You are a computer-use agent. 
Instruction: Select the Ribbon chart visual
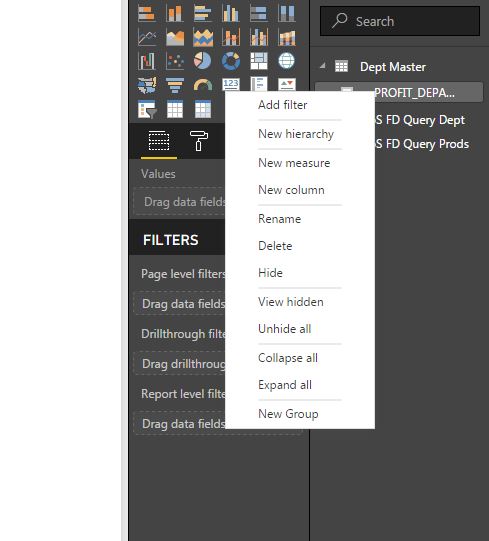coord(286,37)
